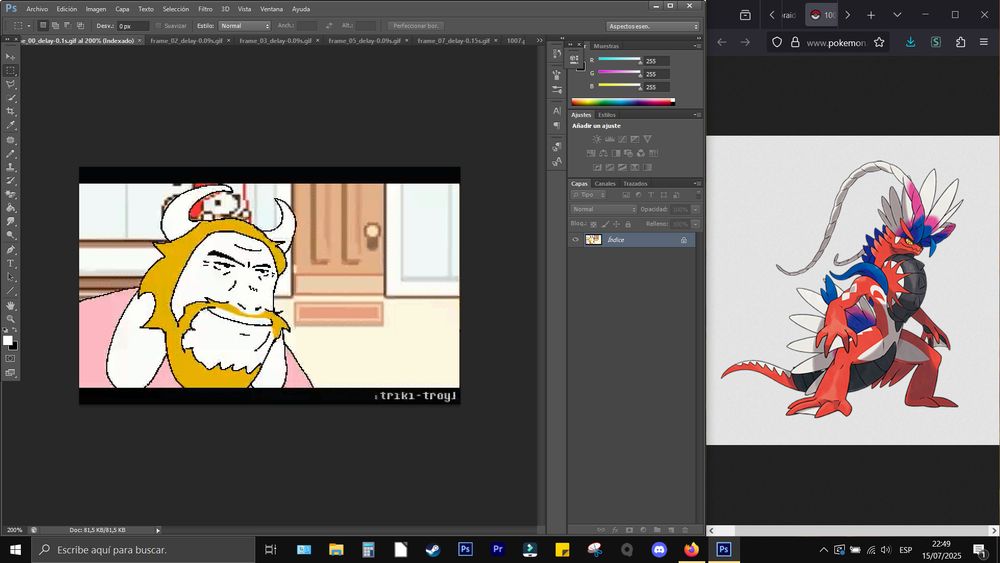The image size is (1000, 563).
Task: Go back in the Firefox window
Action: pos(722,42)
